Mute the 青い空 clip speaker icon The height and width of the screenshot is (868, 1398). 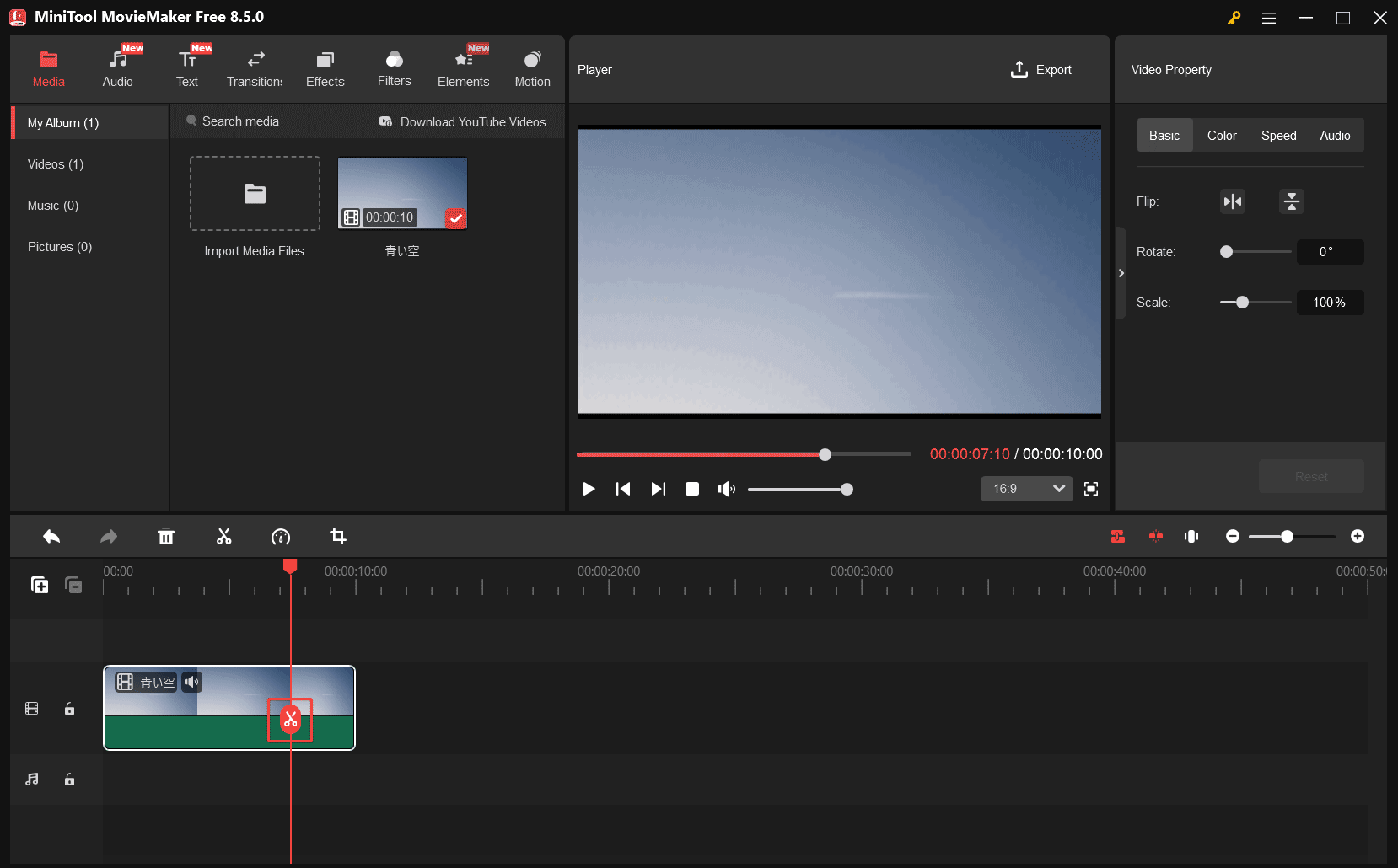(x=192, y=683)
